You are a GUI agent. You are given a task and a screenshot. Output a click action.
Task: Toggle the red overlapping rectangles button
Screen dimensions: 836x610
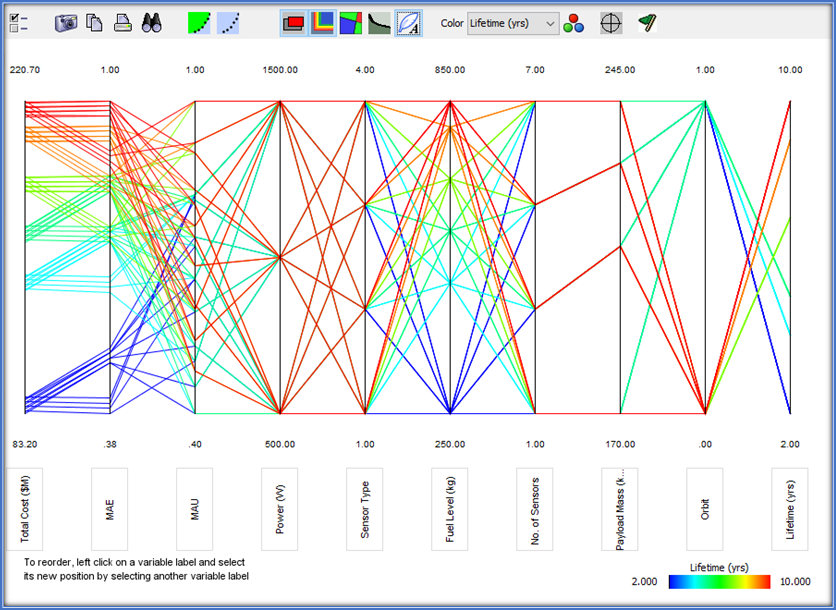coord(294,23)
